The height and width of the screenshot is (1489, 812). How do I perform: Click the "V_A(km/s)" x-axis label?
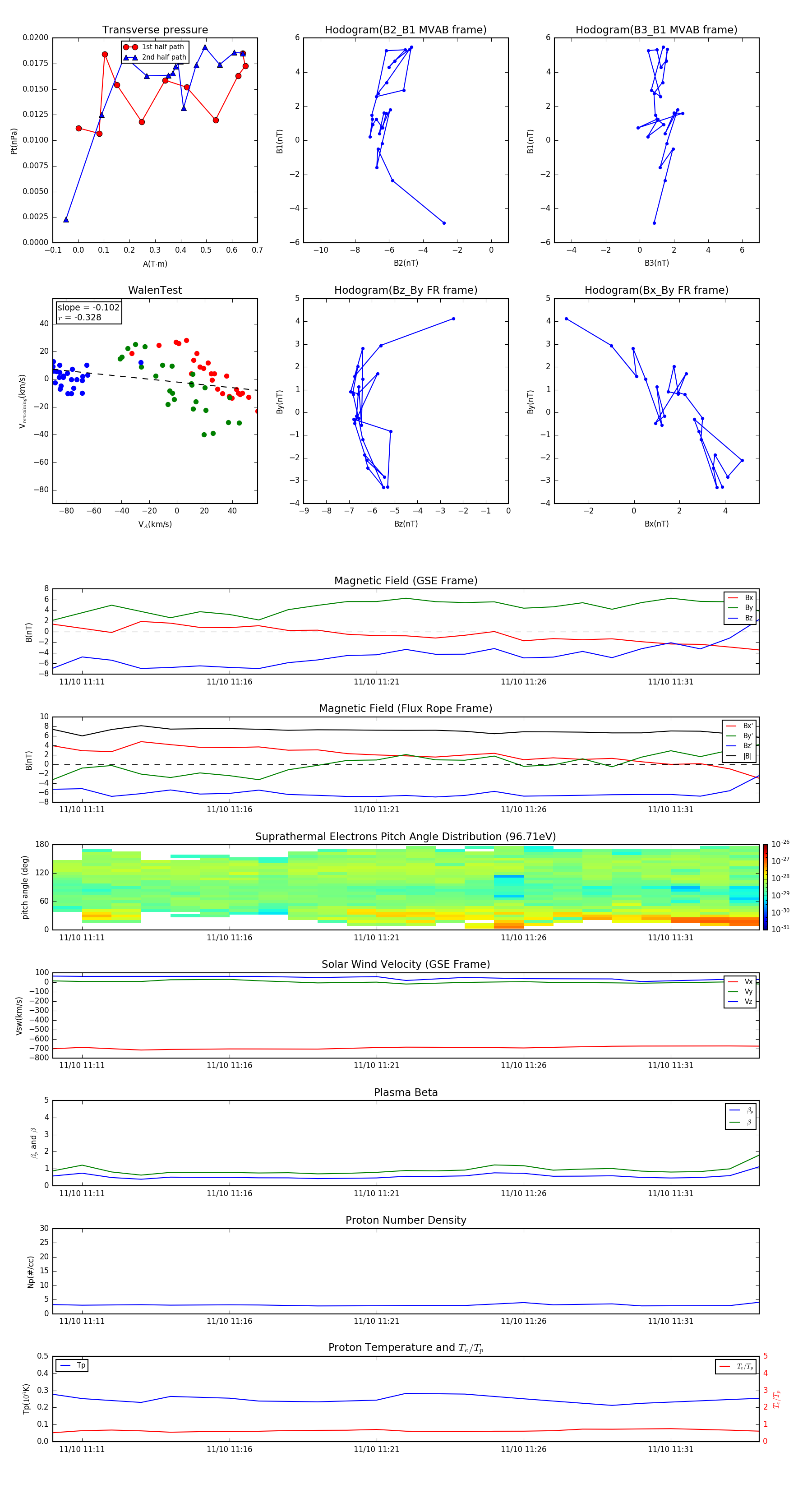pos(155,524)
